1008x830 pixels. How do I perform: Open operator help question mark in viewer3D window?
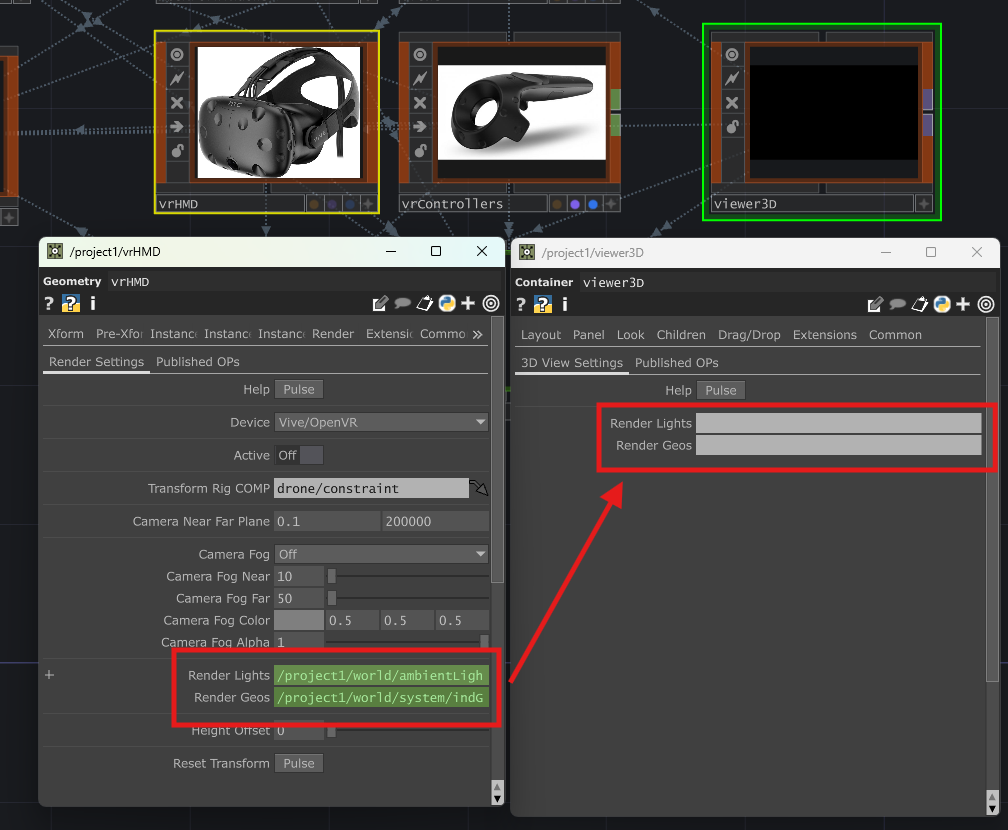coord(521,305)
